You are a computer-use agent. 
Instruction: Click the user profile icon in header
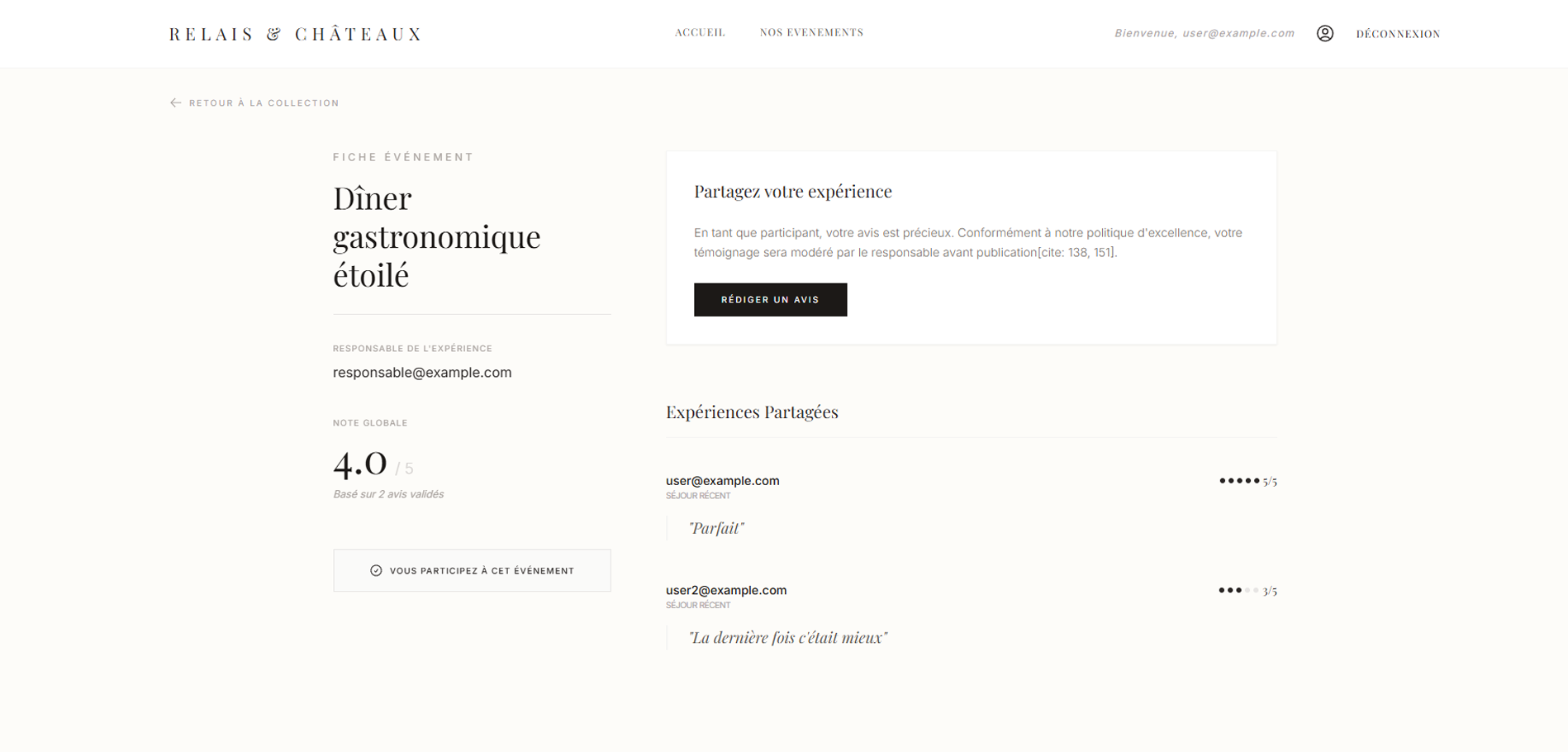[x=1324, y=33]
